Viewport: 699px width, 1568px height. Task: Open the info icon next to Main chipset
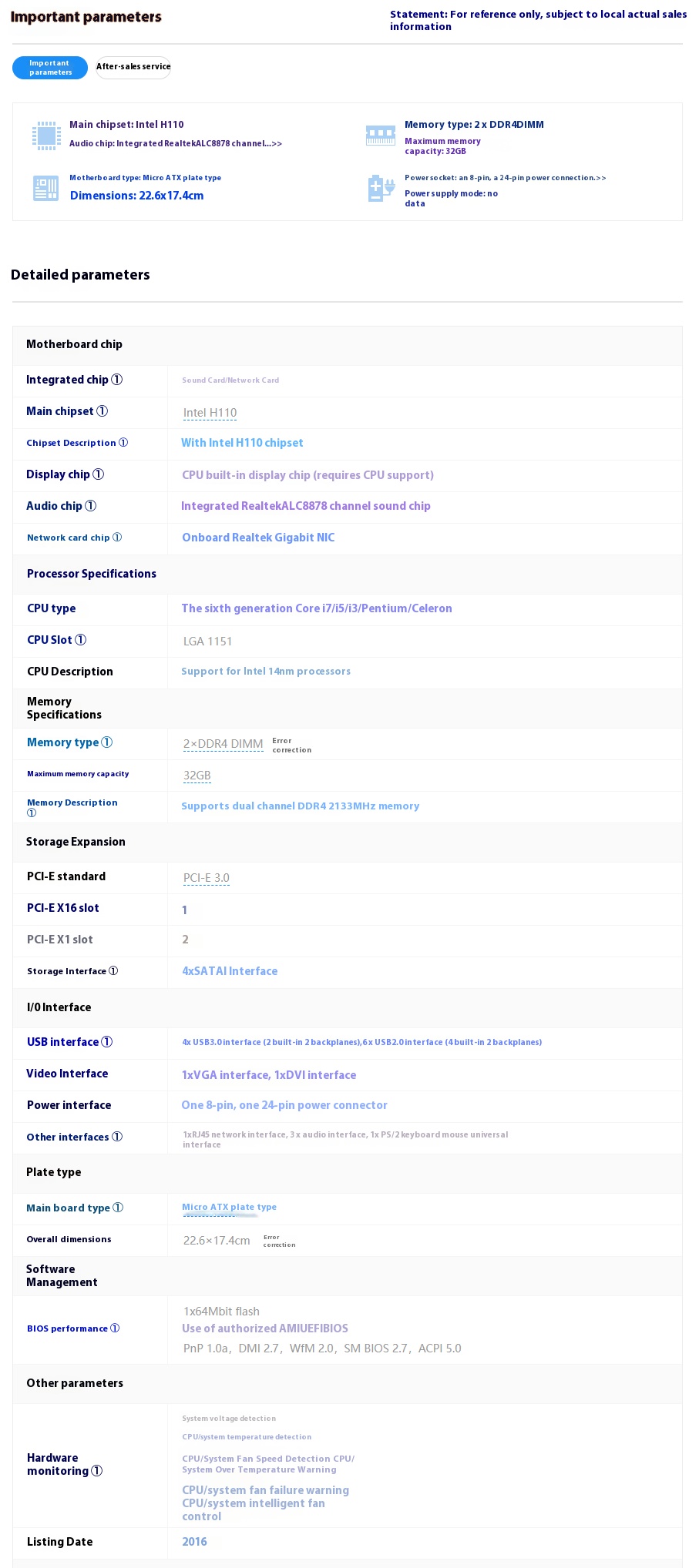(x=102, y=411)
